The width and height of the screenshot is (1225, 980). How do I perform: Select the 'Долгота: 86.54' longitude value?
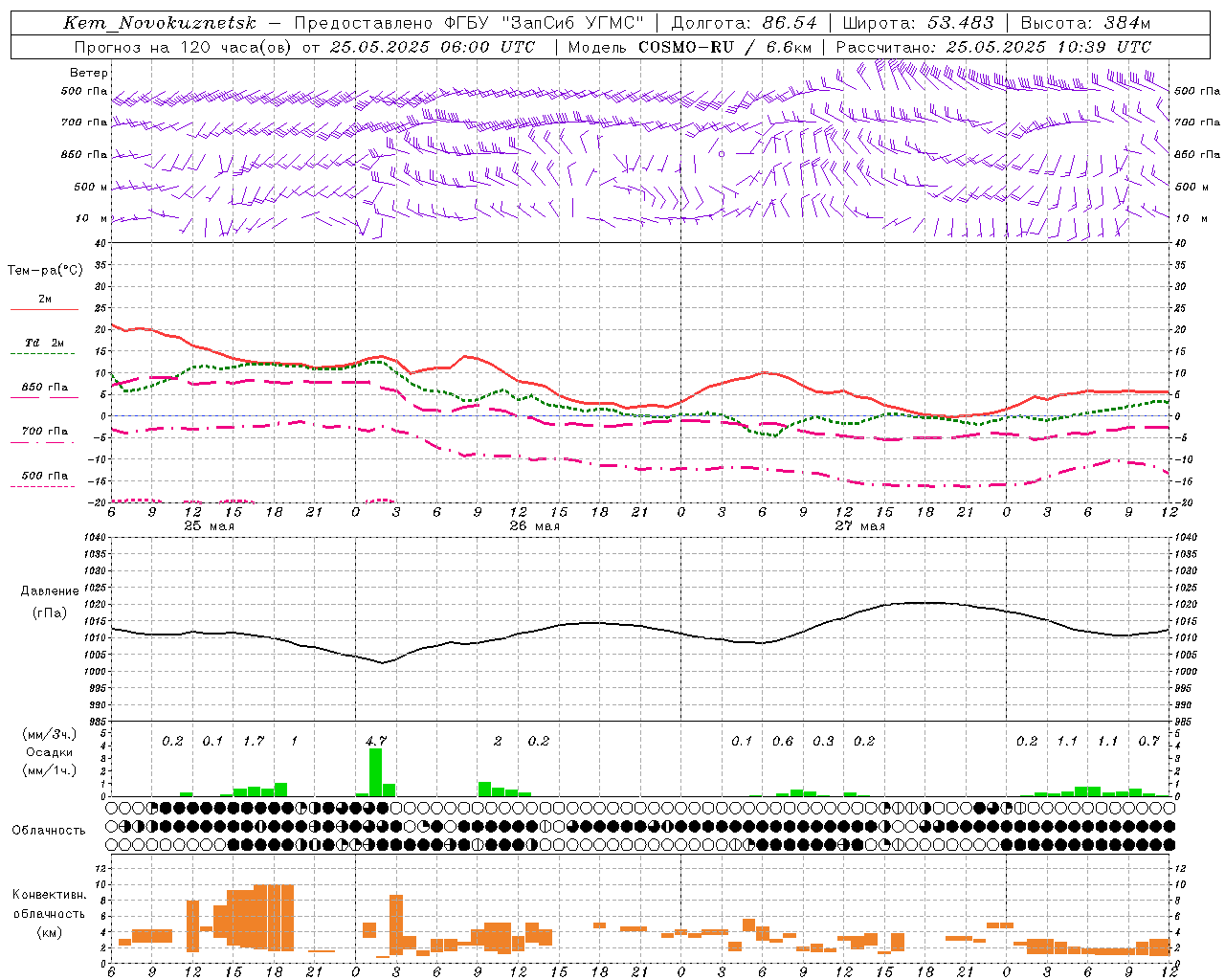click(x=745, y=23)
